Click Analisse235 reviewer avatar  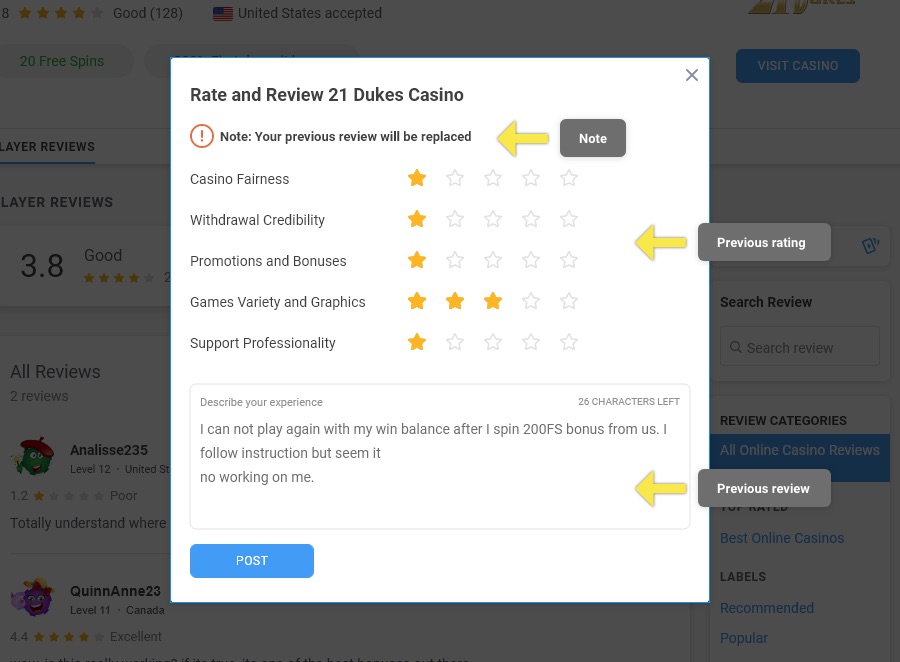click(32, 458)
